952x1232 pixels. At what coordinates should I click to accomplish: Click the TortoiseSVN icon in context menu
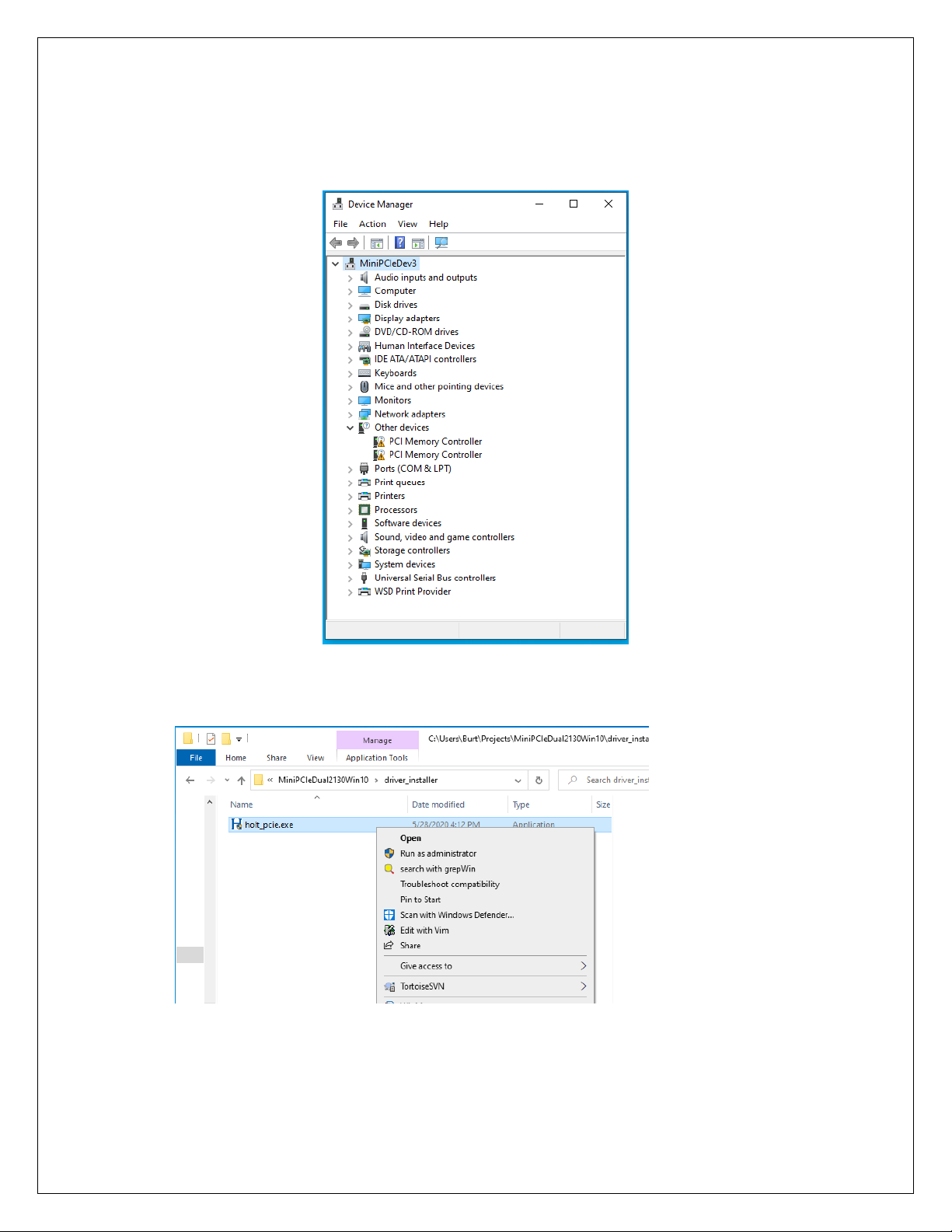389,986
